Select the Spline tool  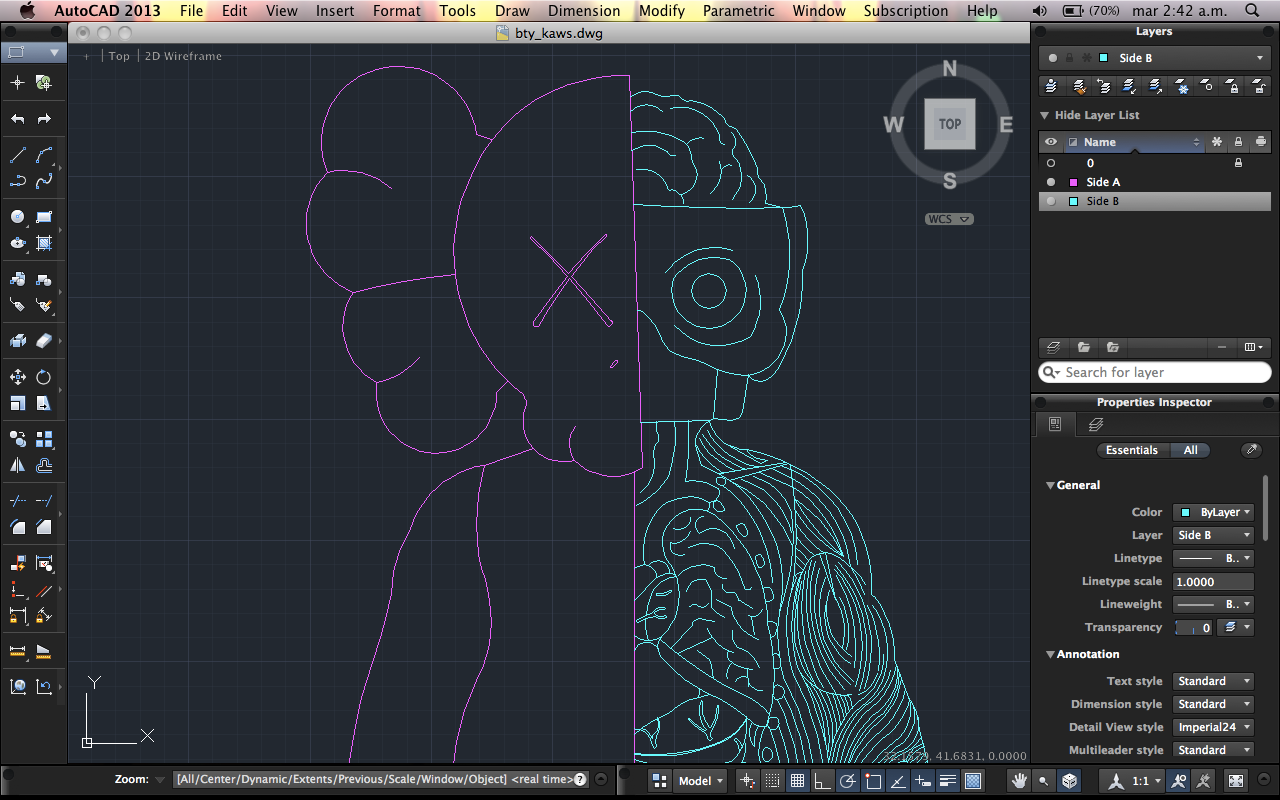(x=44, y=181)
